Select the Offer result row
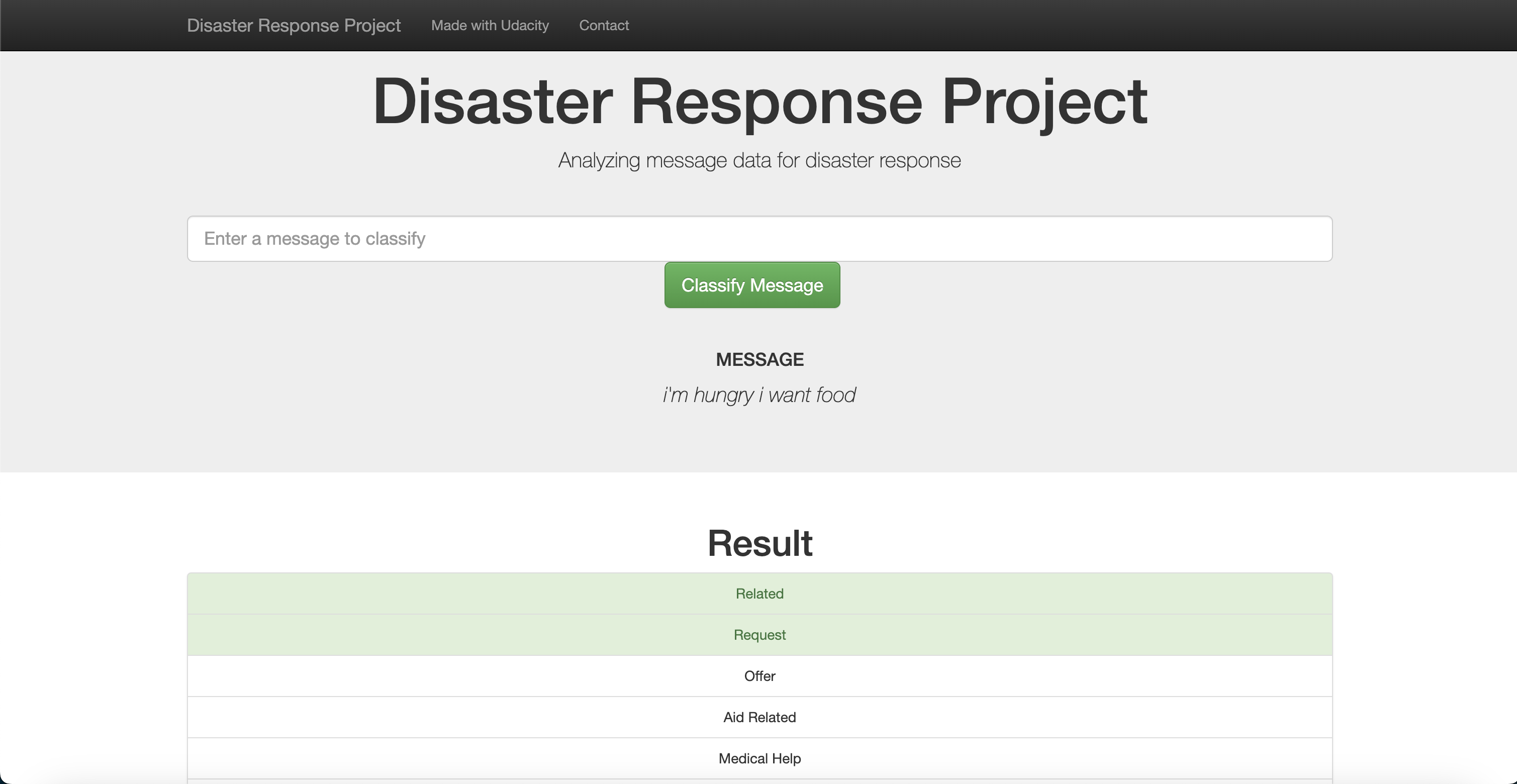The width and height of the screenshot is (1517, 784). 758,676
